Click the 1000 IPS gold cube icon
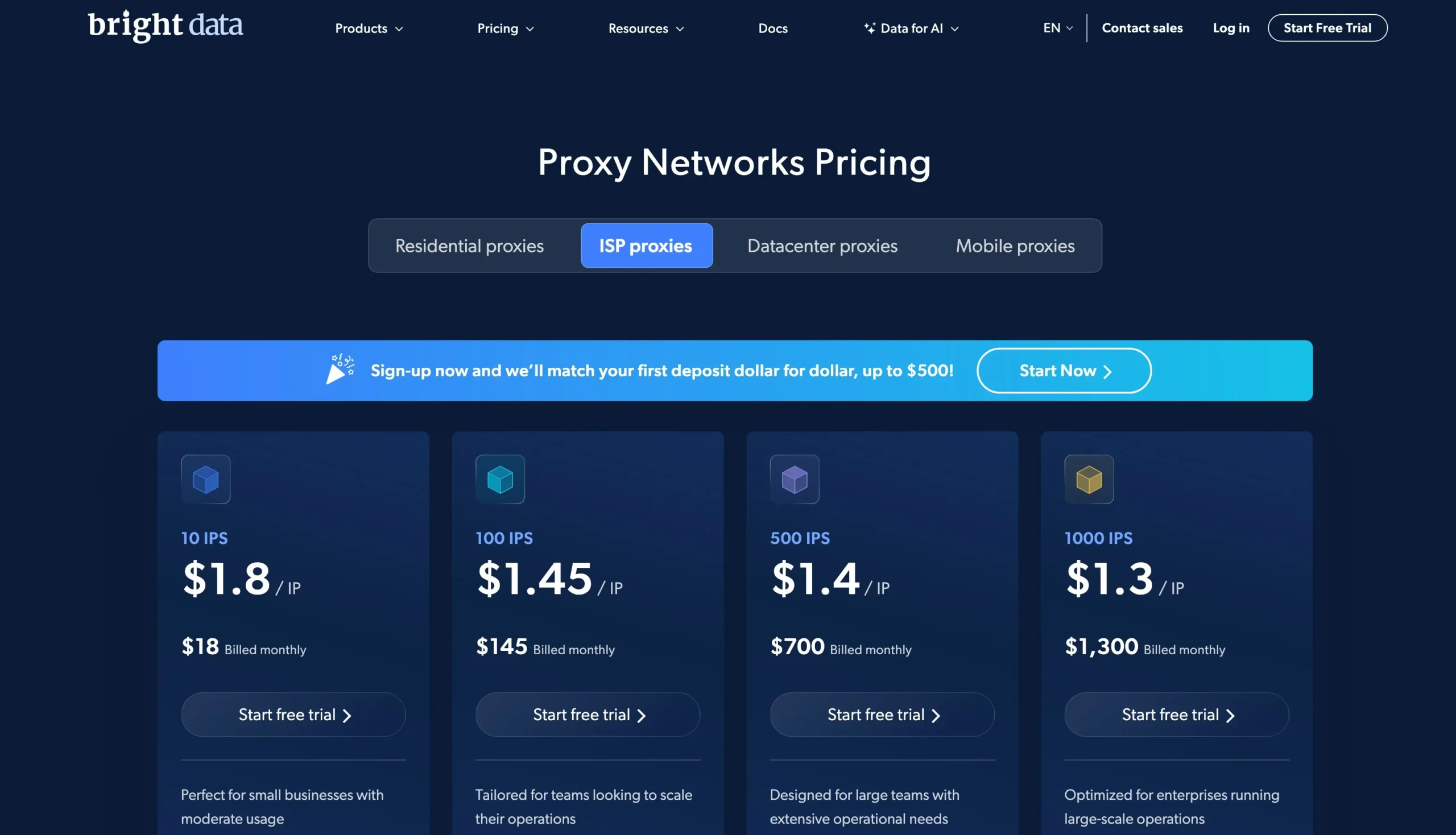 (x=1088, y=478)
